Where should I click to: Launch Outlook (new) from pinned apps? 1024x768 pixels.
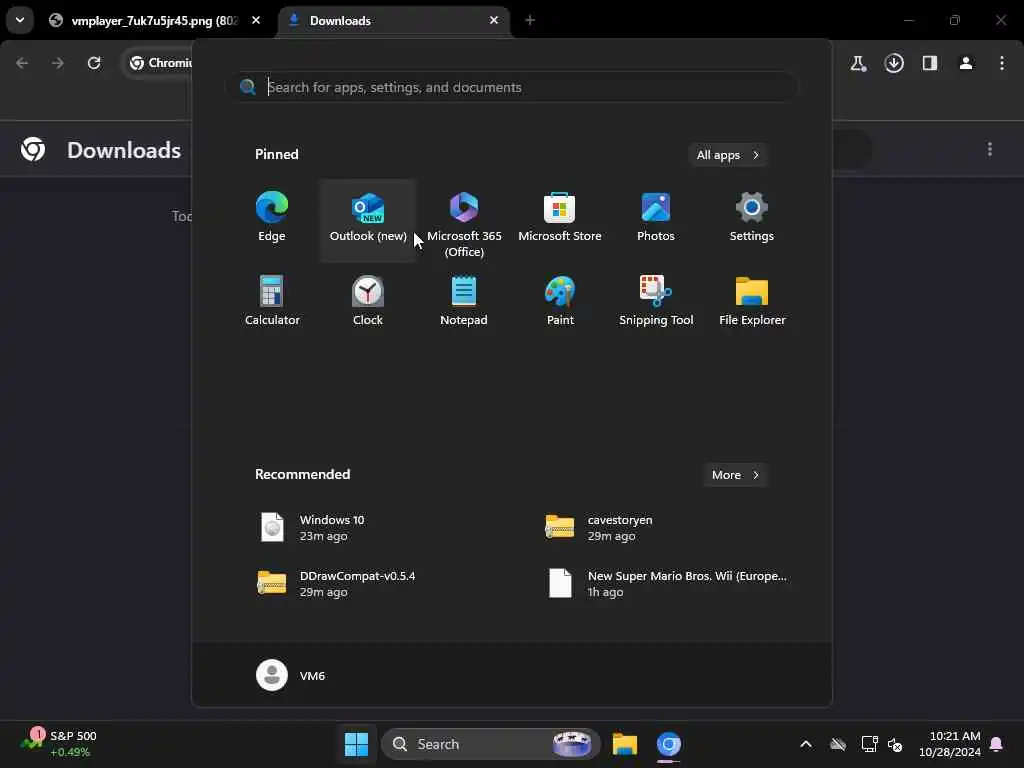click(368, 219)
